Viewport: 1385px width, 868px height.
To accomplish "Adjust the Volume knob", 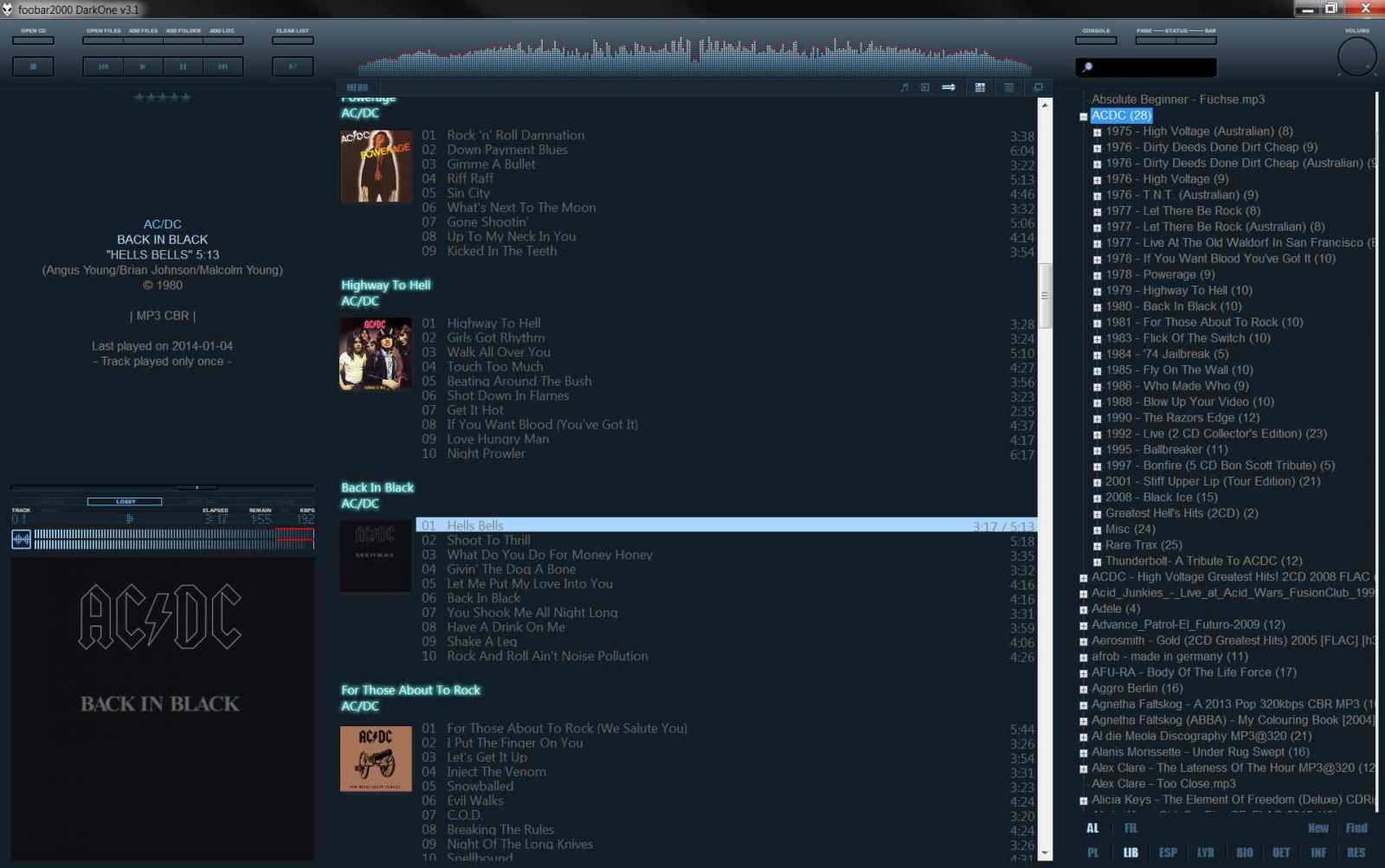I will pyautogui.click(x=1356, y=58).
